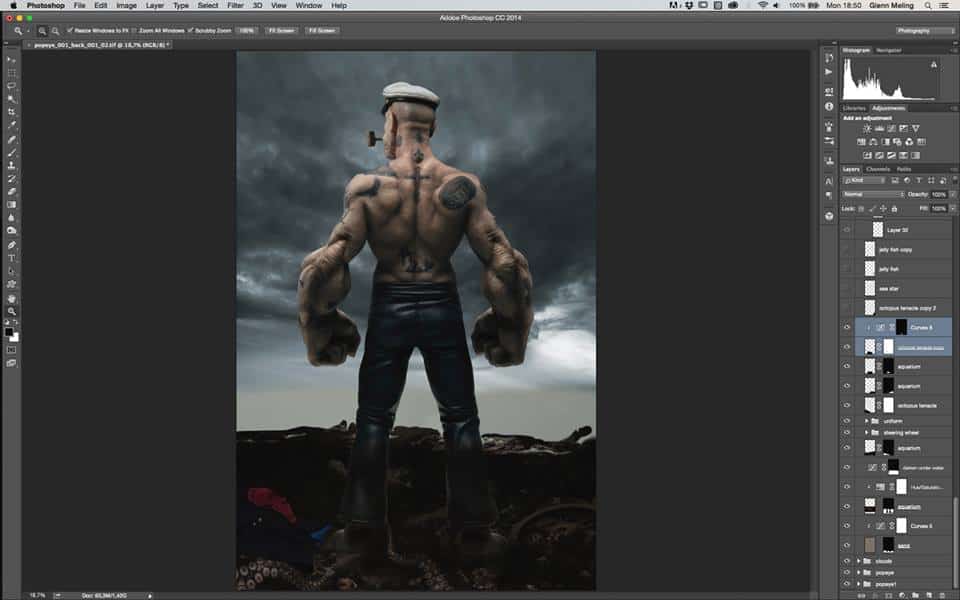Select the Brush tool
The image size is (960, 600).
(12, 152)
